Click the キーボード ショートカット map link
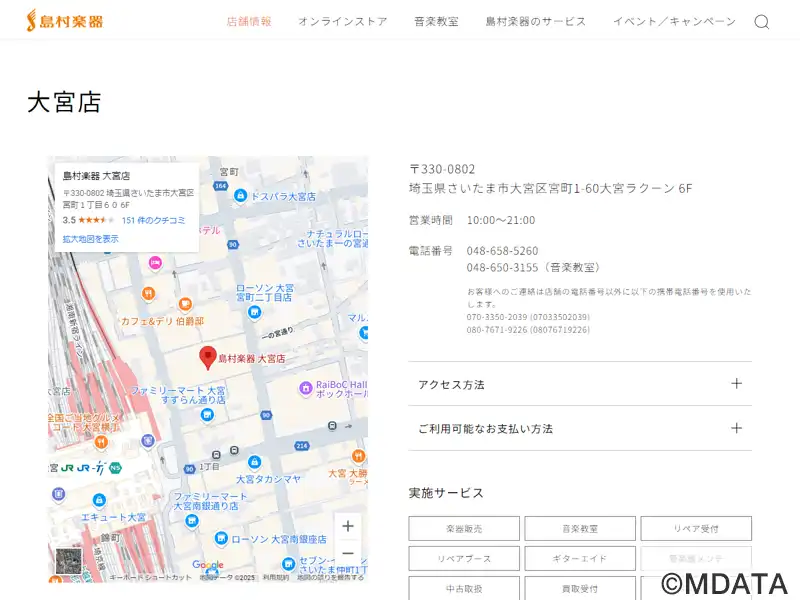The width and height of the screenshot is (800, 600). [x=151, y=578]
